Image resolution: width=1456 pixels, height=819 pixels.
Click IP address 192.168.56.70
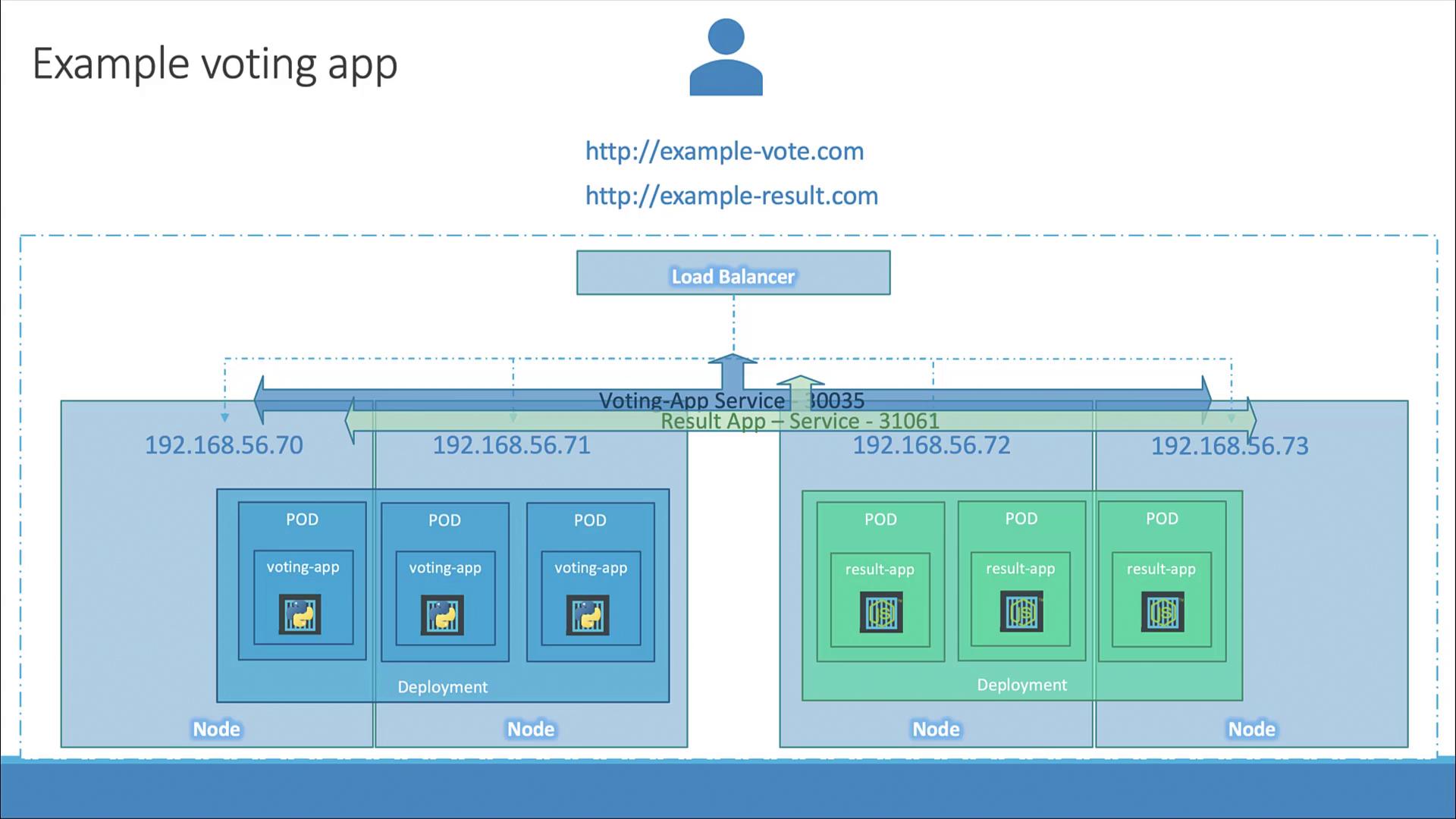224,445
